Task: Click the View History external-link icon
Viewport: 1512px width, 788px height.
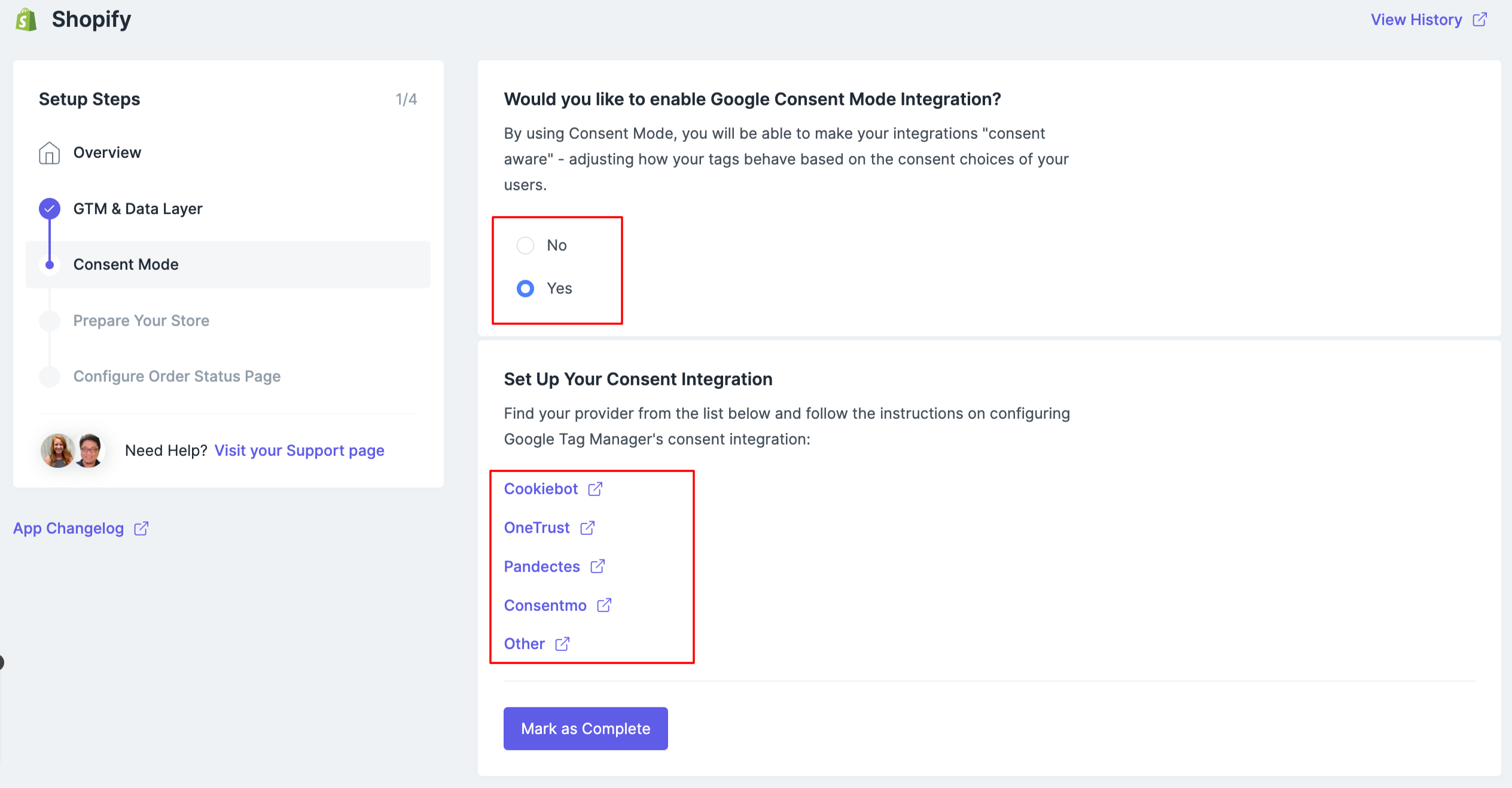Action: point(1479,20)
